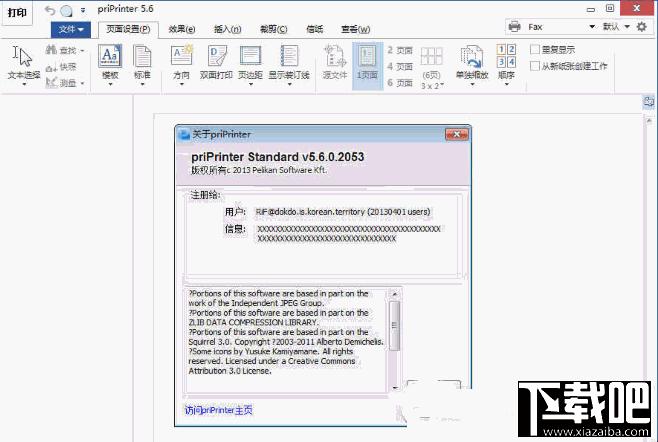Click the print preview magnifier icon in title bar
The image size is (658, 442).
66,10
